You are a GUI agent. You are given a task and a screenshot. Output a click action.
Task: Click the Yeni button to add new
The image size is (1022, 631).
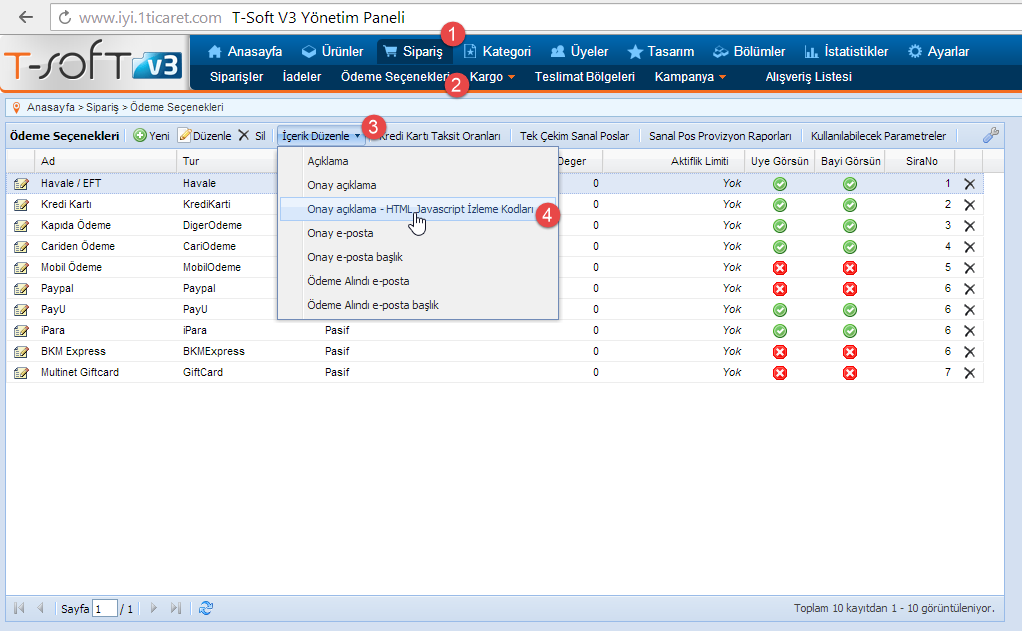pos(151,136)
